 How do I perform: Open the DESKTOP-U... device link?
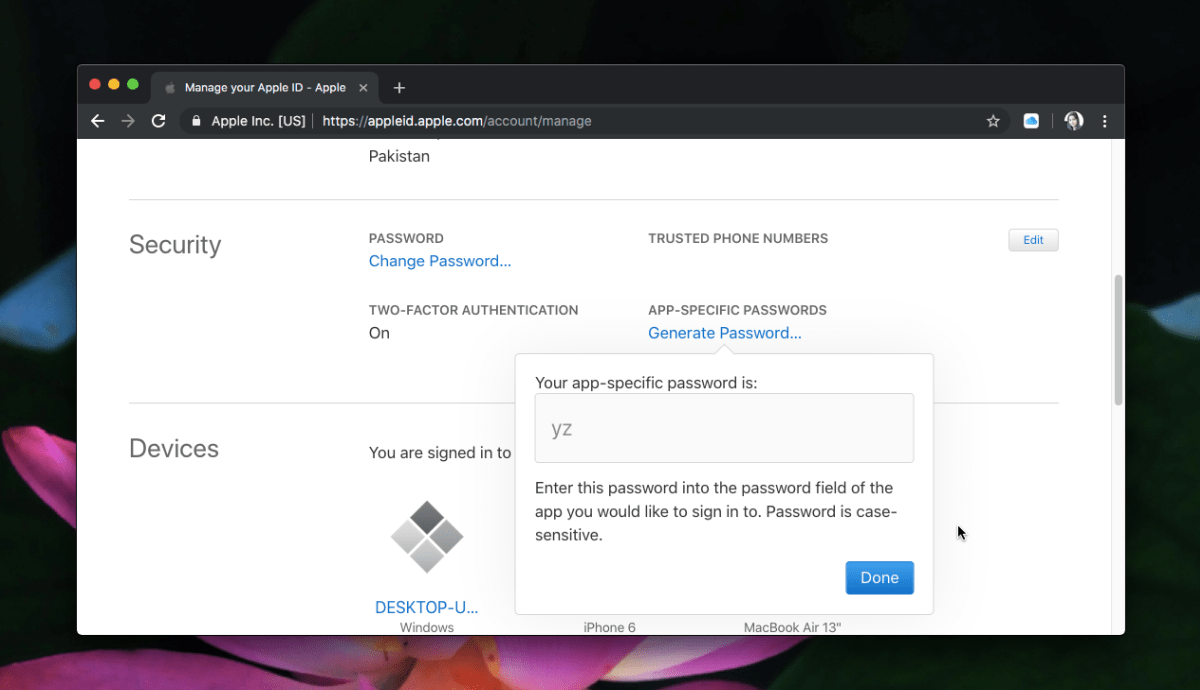pyautogui.click(x=427, y=607)
